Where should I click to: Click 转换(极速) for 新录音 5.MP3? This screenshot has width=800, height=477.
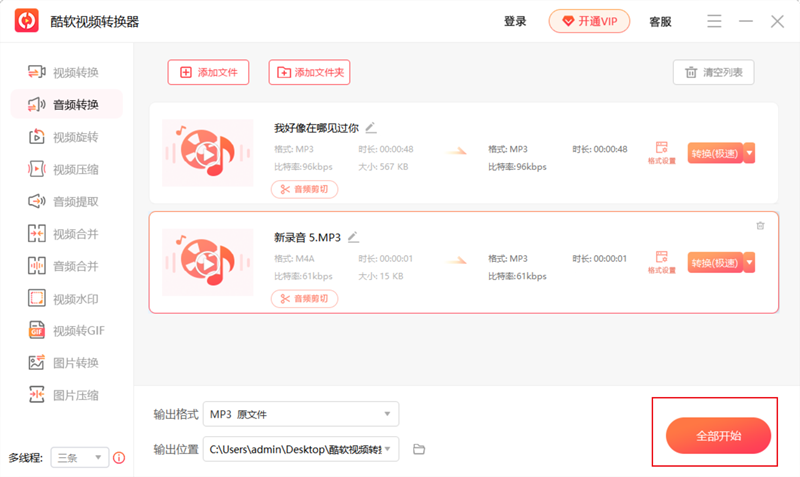pyautogui.click(x=715, y=263)
